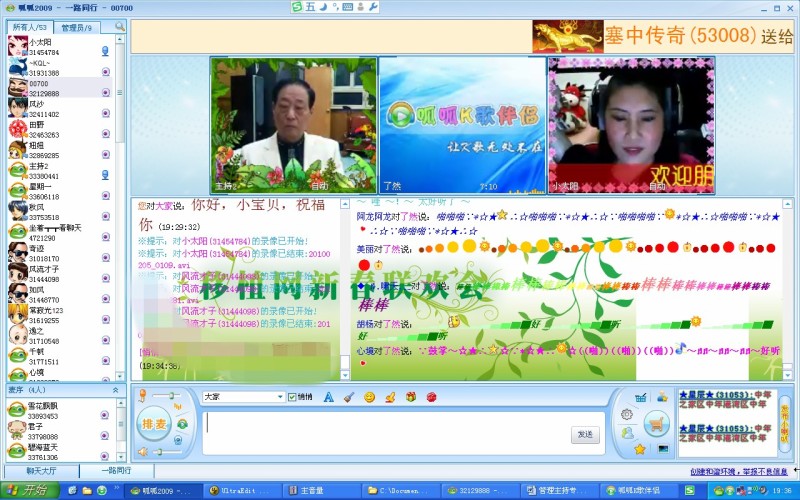
Task: Click the webcam icon beside user 田野
Action: click(106, 134)
